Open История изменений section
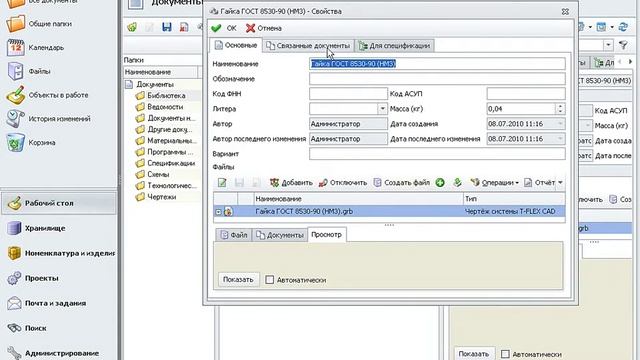The image size is (640, 360). pos(49,119)
